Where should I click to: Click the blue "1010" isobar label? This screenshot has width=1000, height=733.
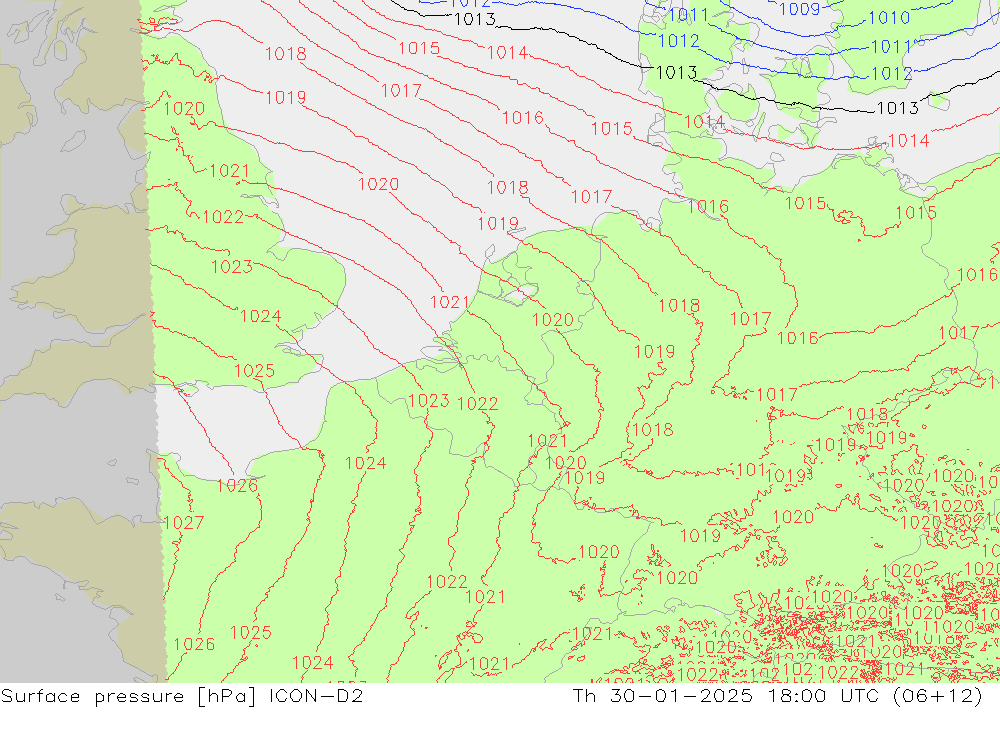point(889,18)
